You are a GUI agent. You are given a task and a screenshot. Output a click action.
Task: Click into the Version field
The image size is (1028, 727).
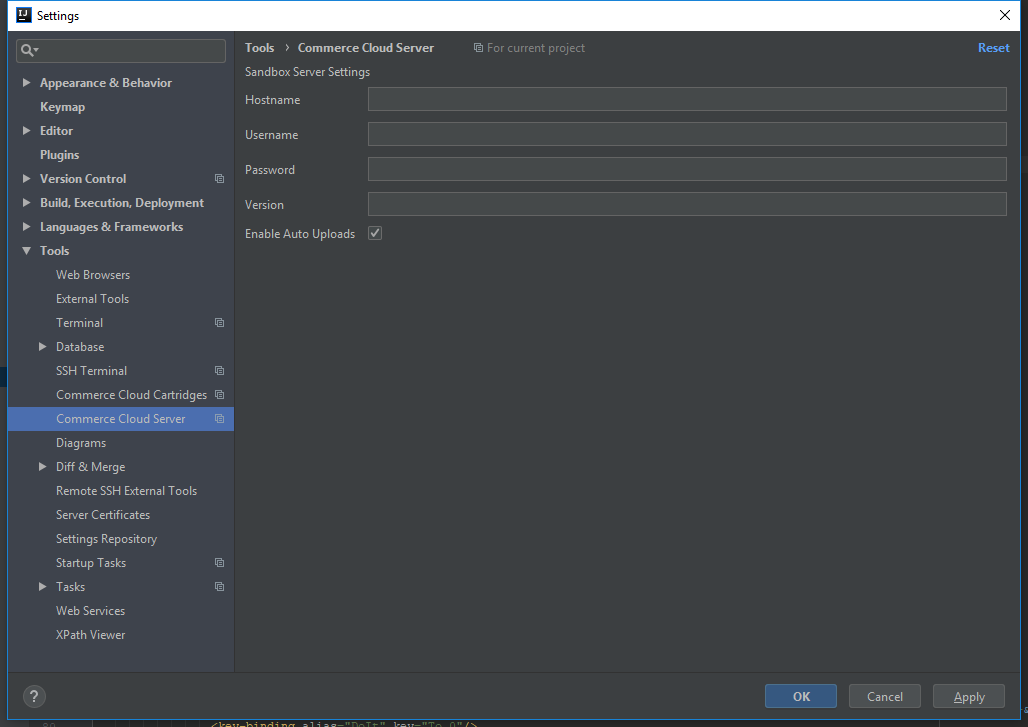tap(687, 204)
